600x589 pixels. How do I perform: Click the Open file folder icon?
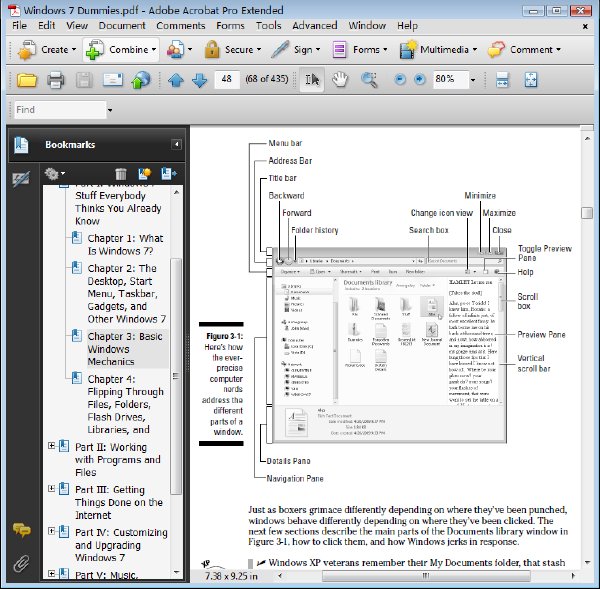pyautogui.click(x=26, y=80)
